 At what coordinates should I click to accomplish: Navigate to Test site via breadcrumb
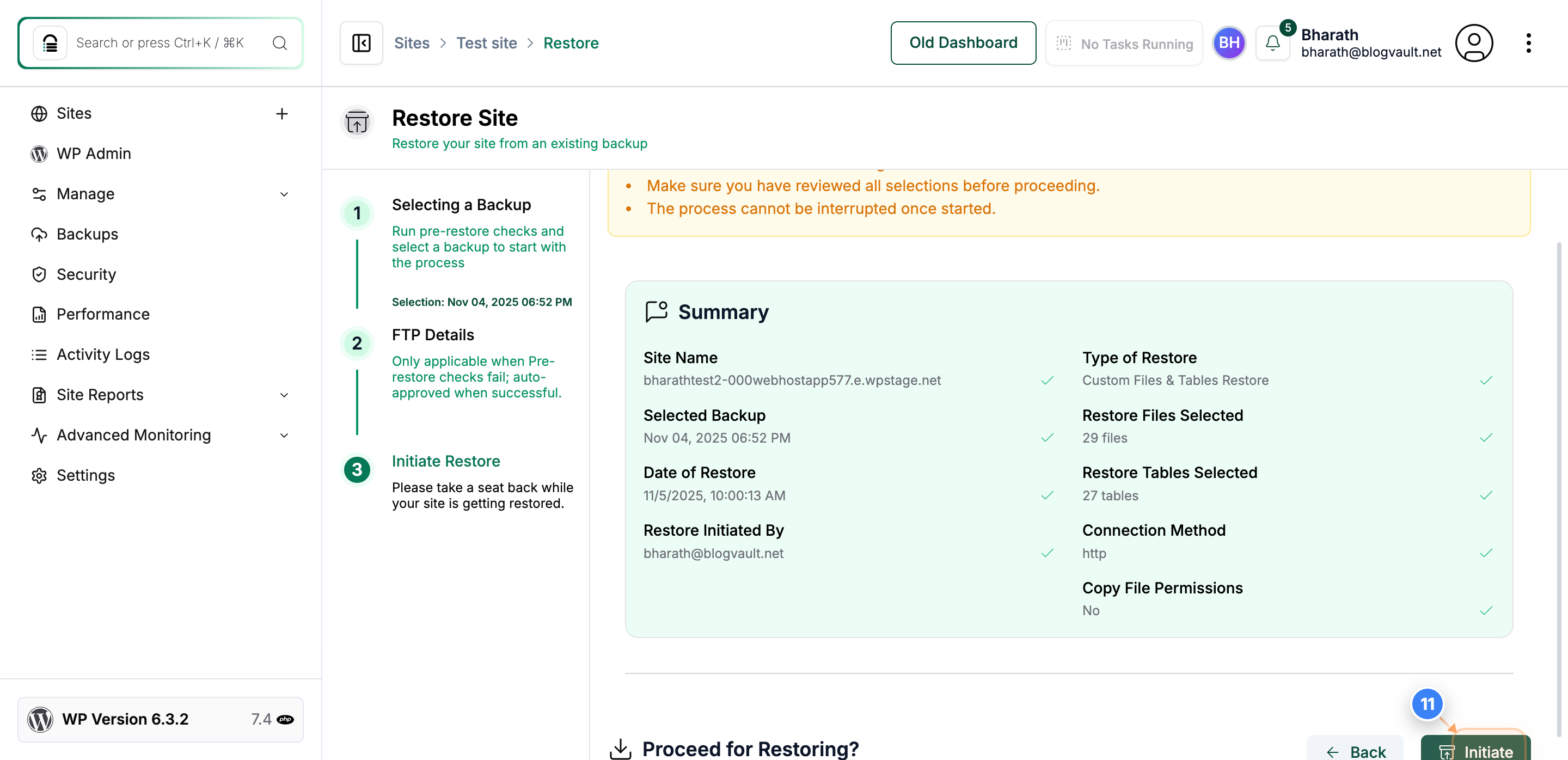coord(486,42)
